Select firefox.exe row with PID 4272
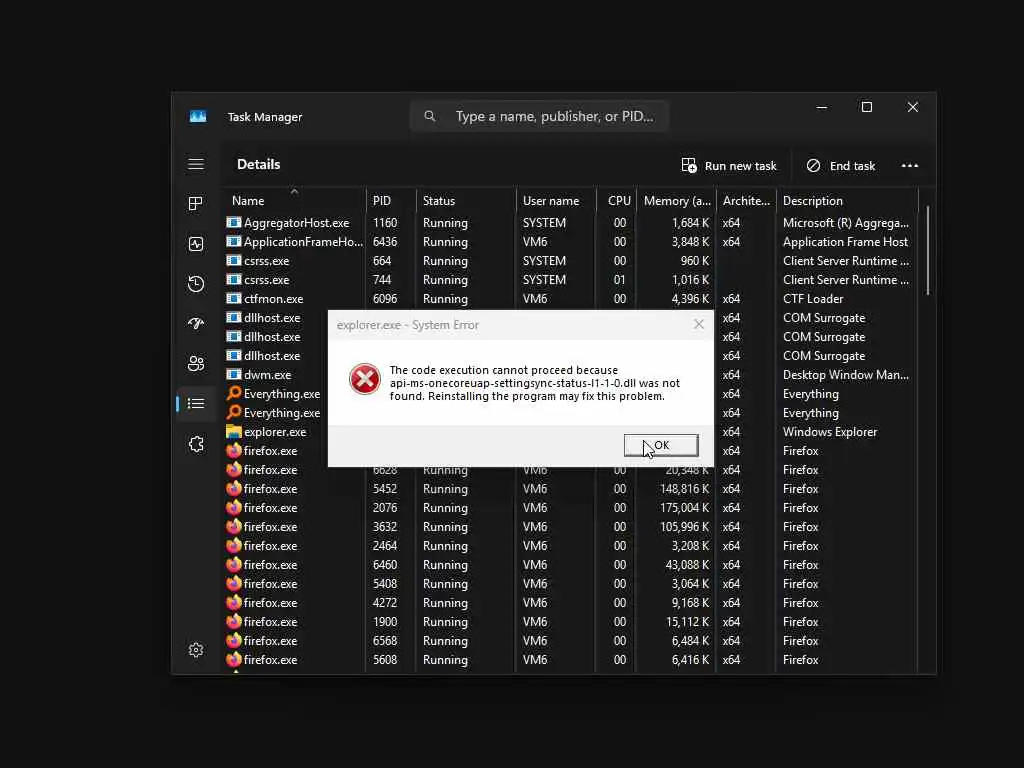 click(x=571, y=602)
